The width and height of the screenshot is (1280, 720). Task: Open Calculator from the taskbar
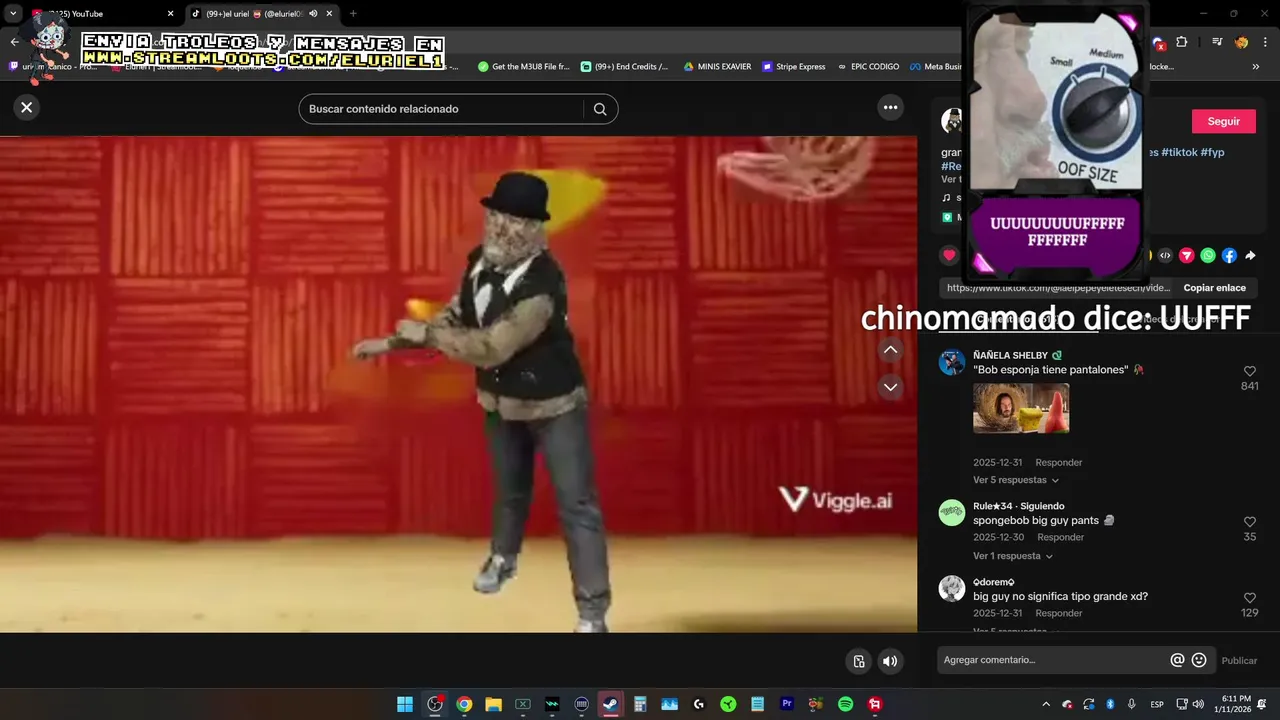640,704
